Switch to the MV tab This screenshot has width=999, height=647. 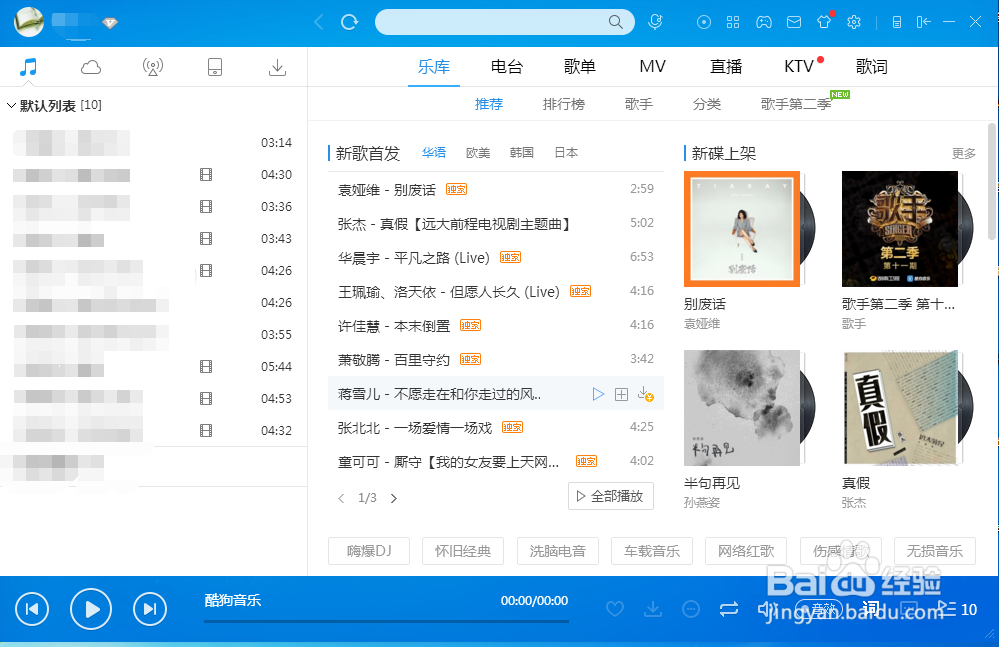tap(652, 66)
